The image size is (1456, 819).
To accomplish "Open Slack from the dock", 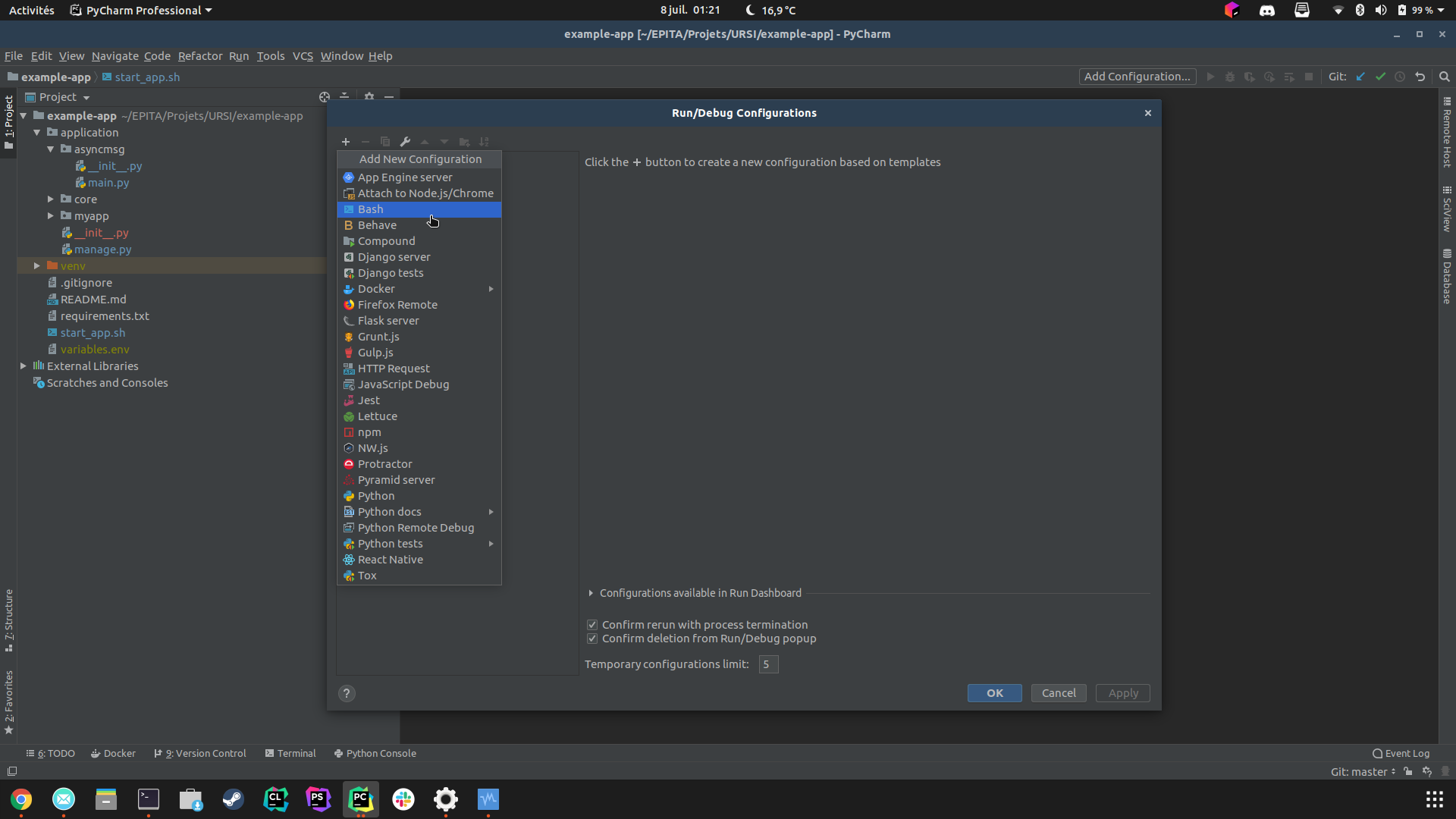I will coord(403,799).
